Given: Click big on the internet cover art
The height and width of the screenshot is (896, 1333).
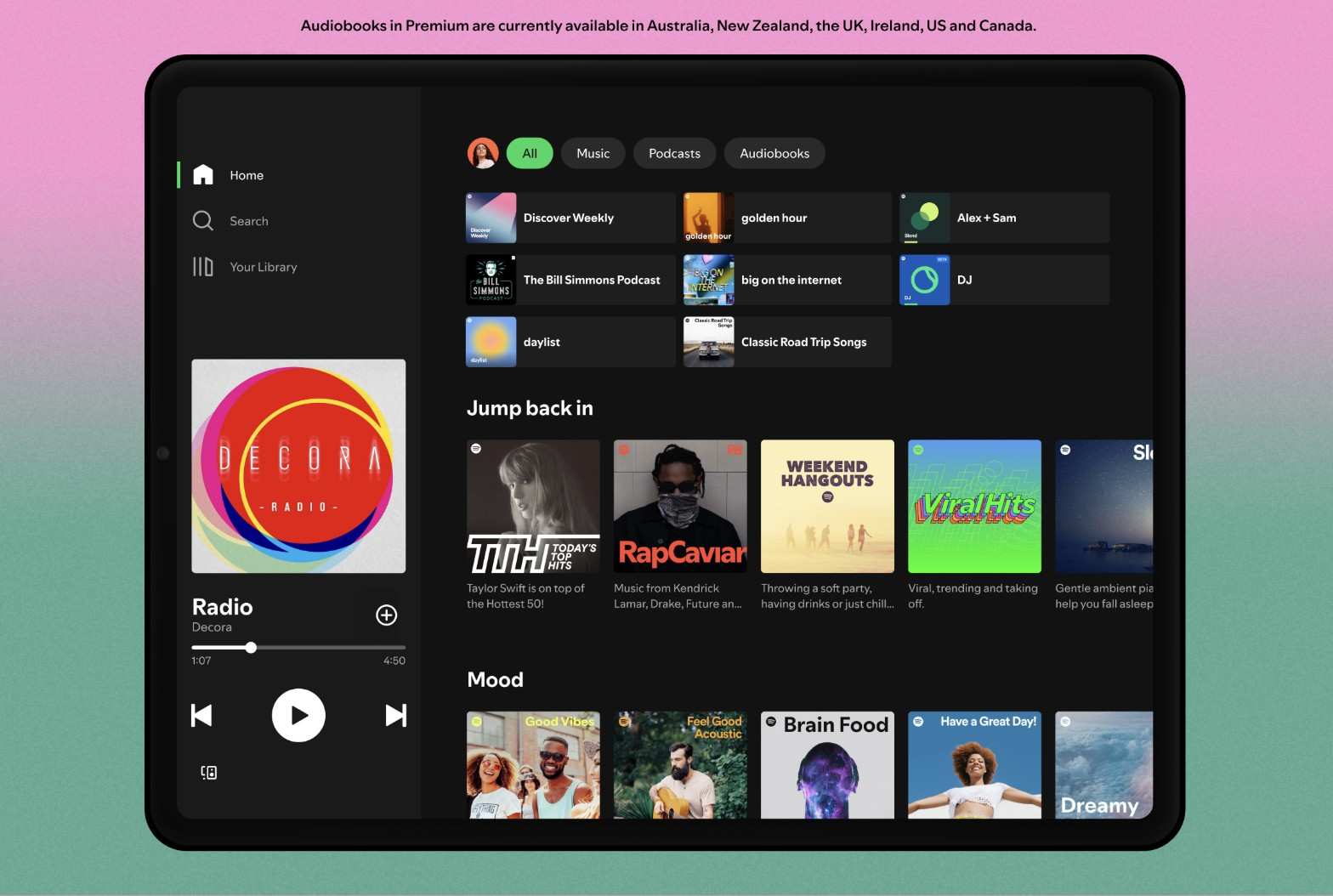Looking at the screenshot, I should click(708, 280).
